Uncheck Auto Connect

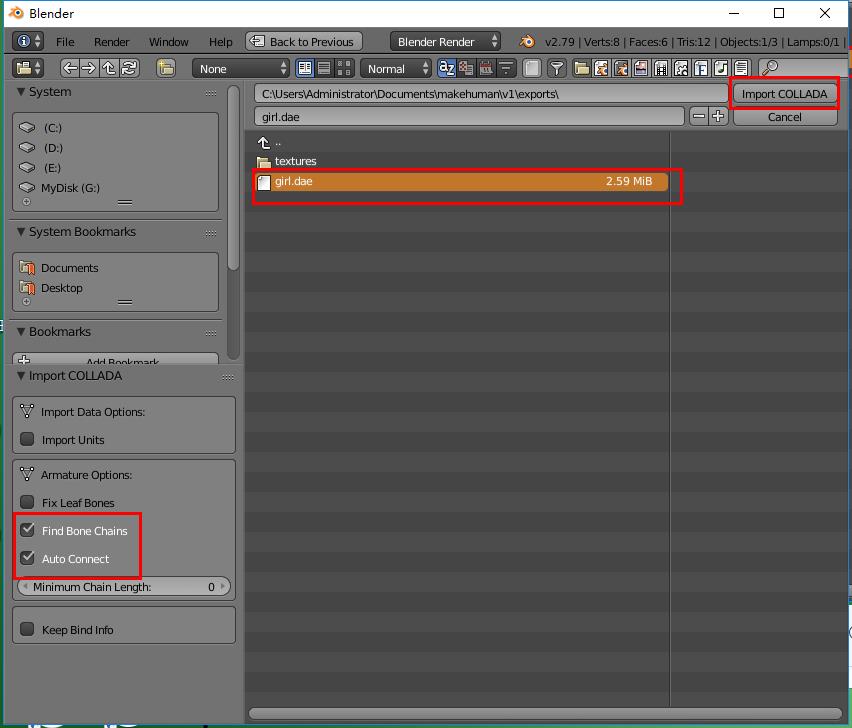click(x=27, y=558)
